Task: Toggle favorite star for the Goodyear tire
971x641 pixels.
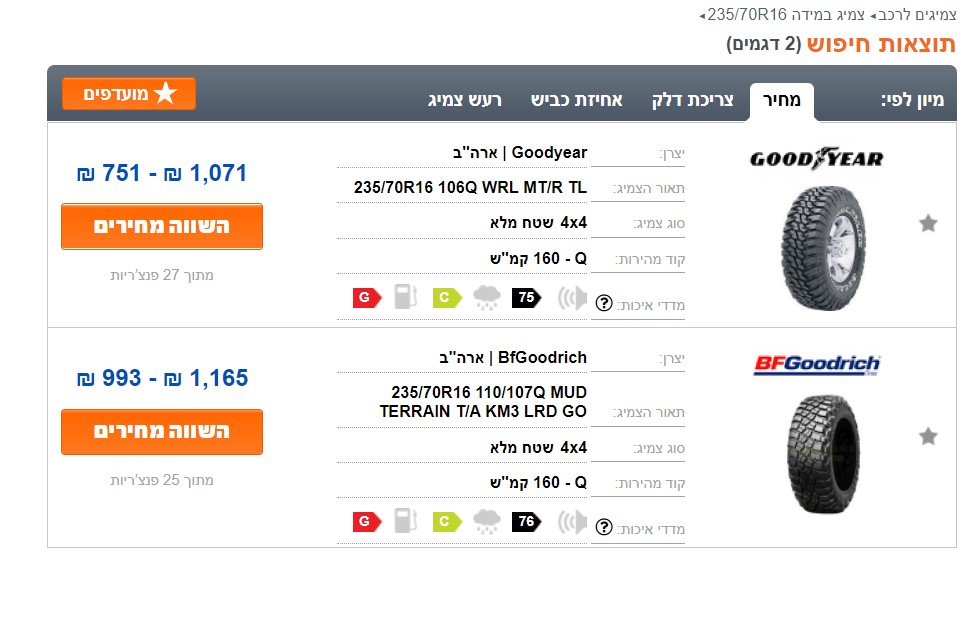Action: [x=928, y=223]
